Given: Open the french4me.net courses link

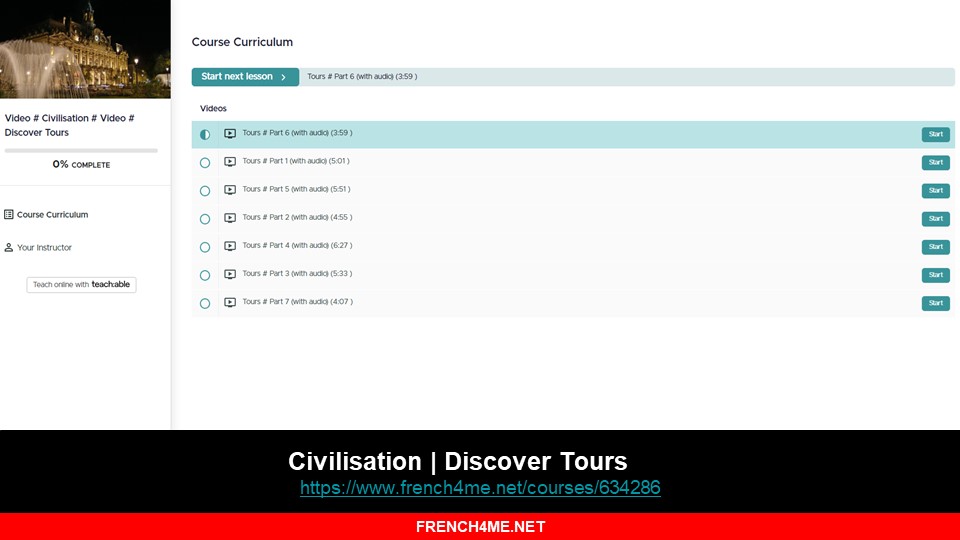Looking at the screenshot, I should tap(480, 488).
